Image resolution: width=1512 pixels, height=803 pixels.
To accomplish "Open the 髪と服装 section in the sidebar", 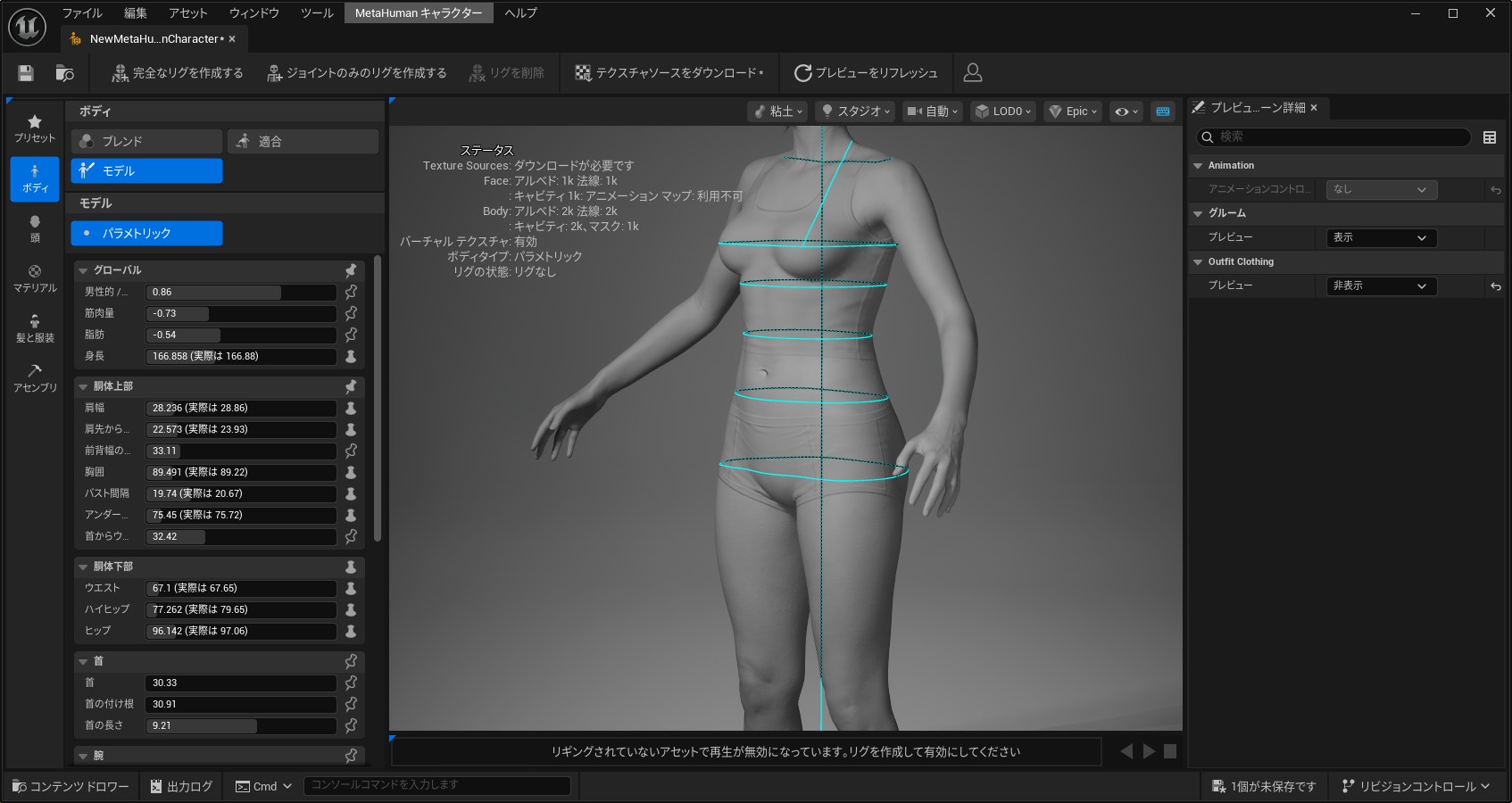I will pos(35,328).
